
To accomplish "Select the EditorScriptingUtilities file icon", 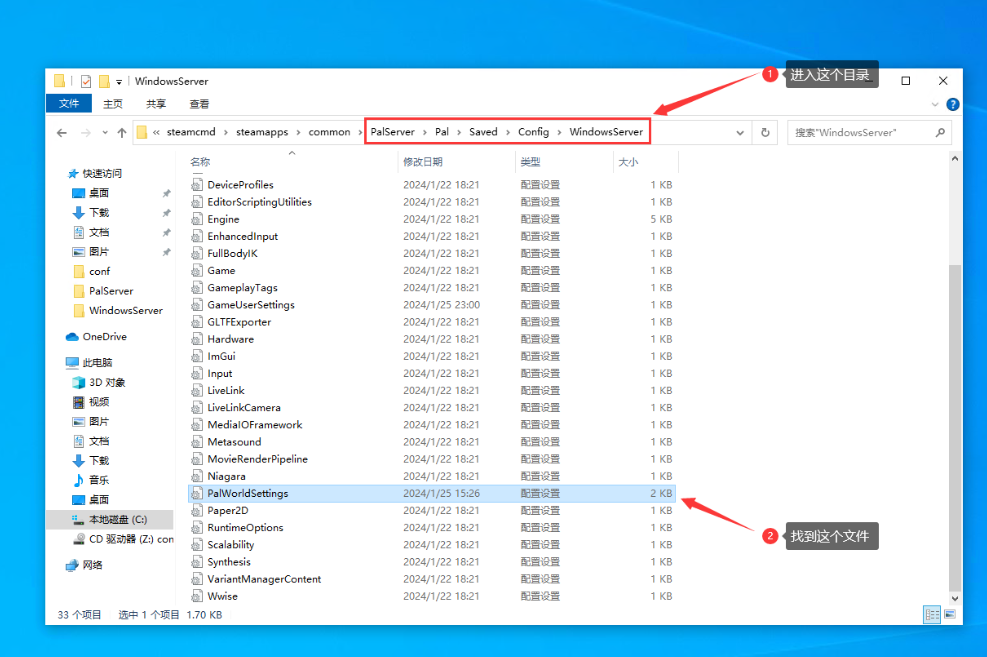I will 197,201.
